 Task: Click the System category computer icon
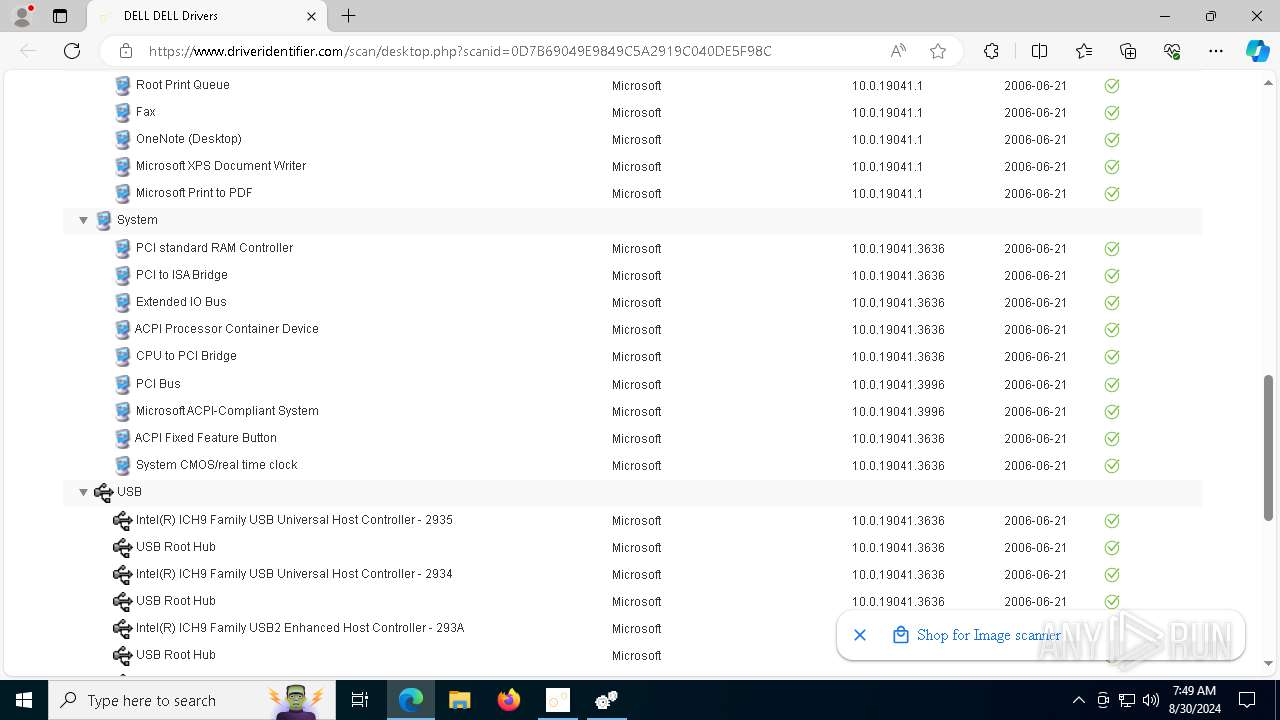(x=103, y=220)
